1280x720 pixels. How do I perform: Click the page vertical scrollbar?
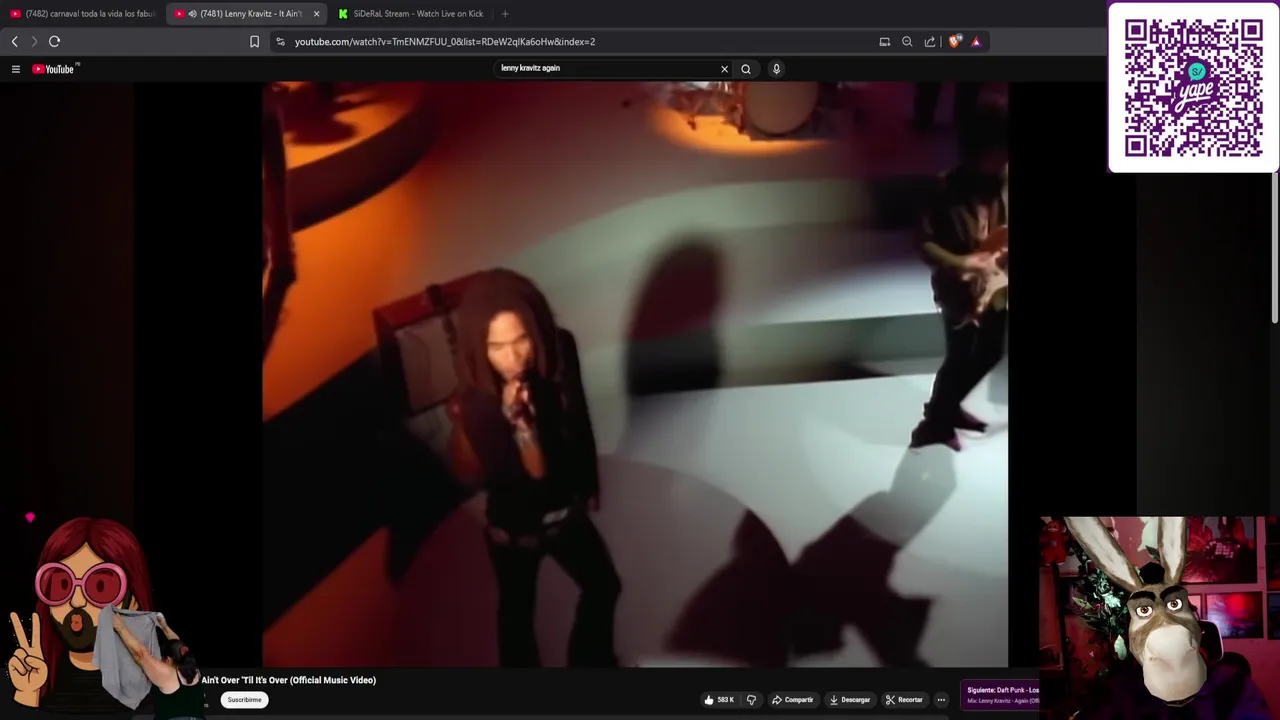pyautogui.click(x=1275, y=250)
